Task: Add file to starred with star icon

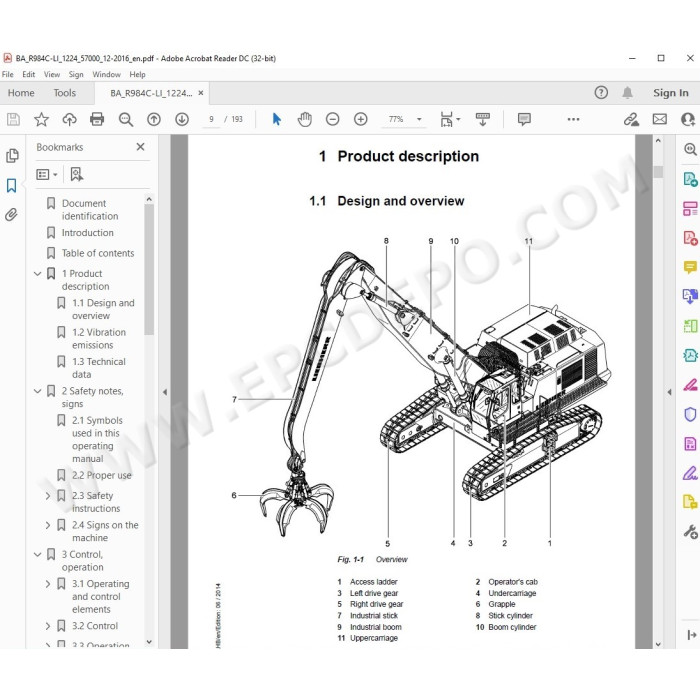Action: pos(41,119)
